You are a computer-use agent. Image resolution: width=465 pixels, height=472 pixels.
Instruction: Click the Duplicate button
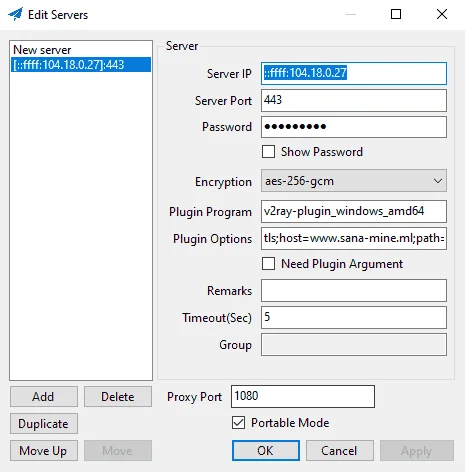pyautogui.click(x=44, y=423)
